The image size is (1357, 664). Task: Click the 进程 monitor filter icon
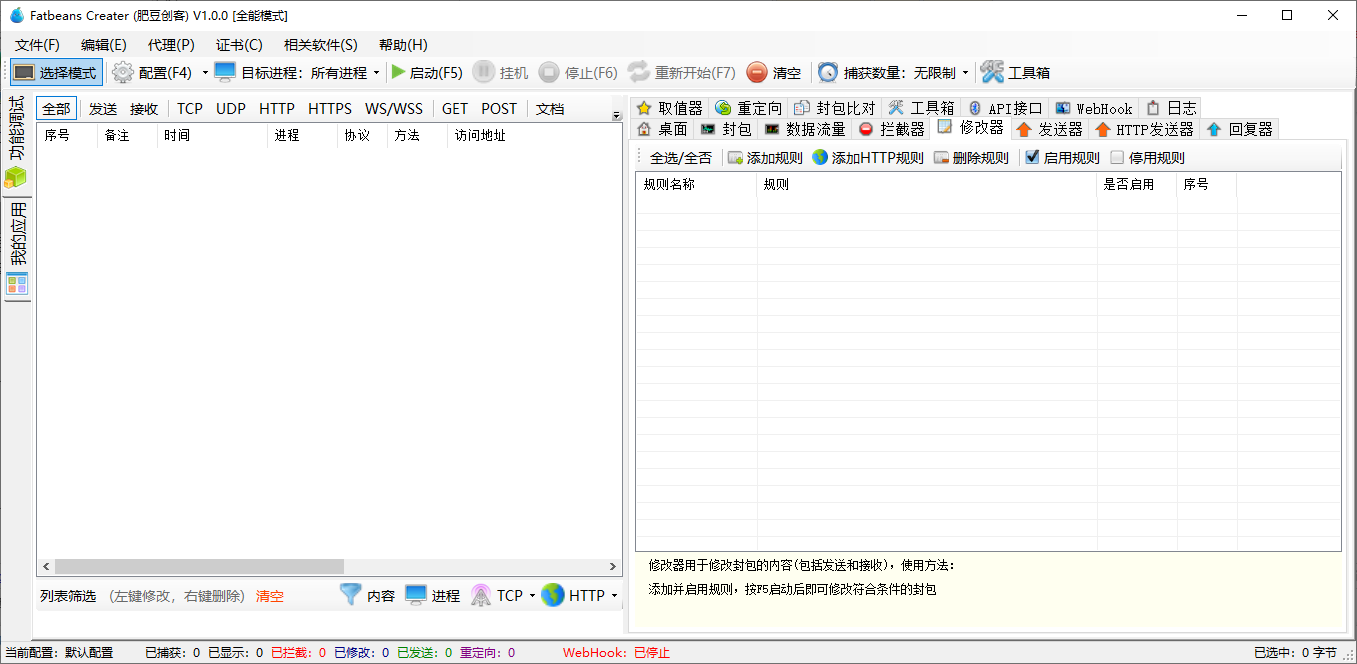pyautogui.click(x=416, y=595)
